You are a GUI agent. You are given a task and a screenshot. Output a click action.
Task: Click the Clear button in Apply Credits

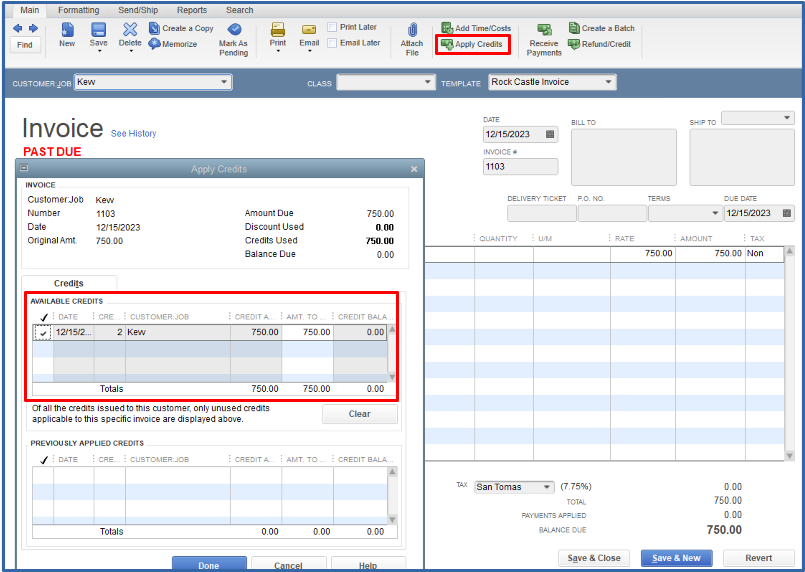coord(359,414)
